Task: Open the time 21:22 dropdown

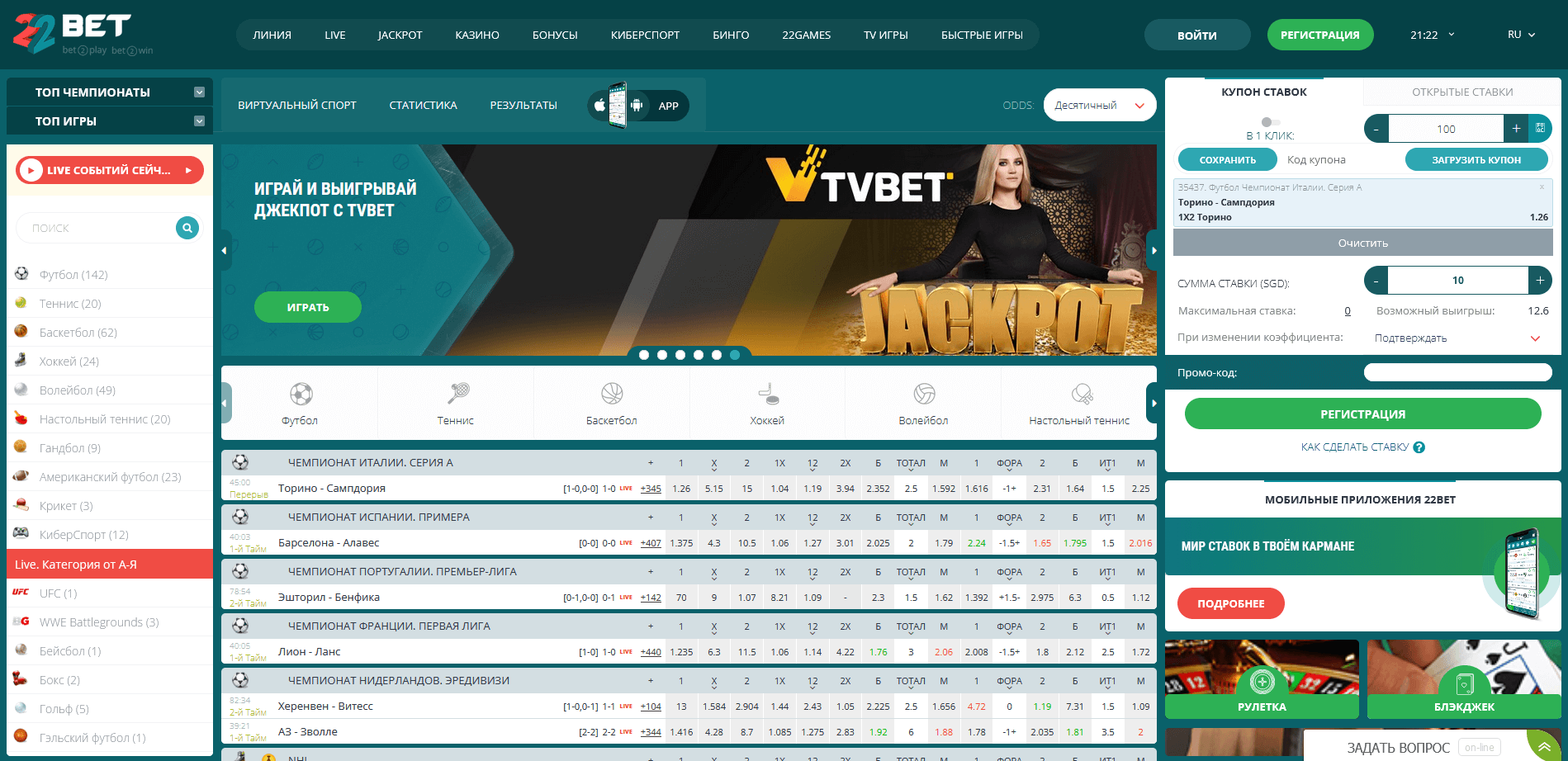Action: (x=1433, y=35)
